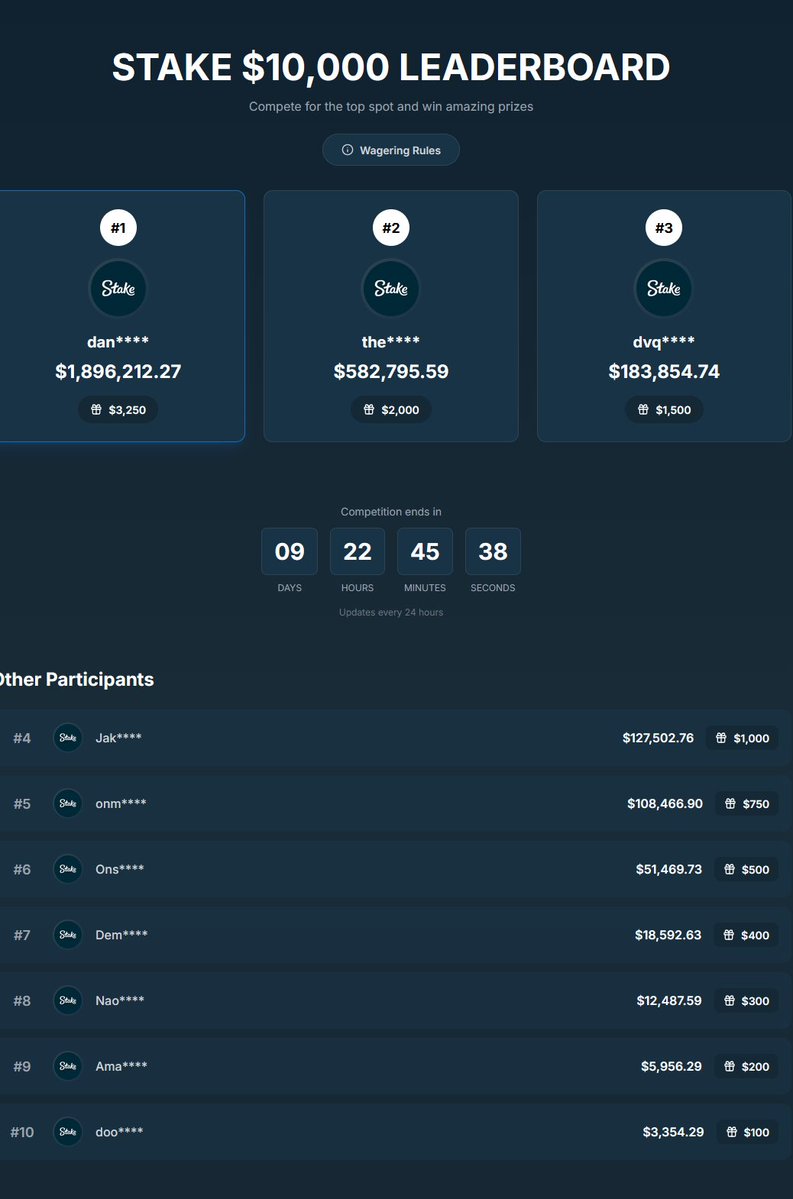793x1199 pixels.
Task: Click the Stake avatar of the****
Action: [x=391, y=288]
